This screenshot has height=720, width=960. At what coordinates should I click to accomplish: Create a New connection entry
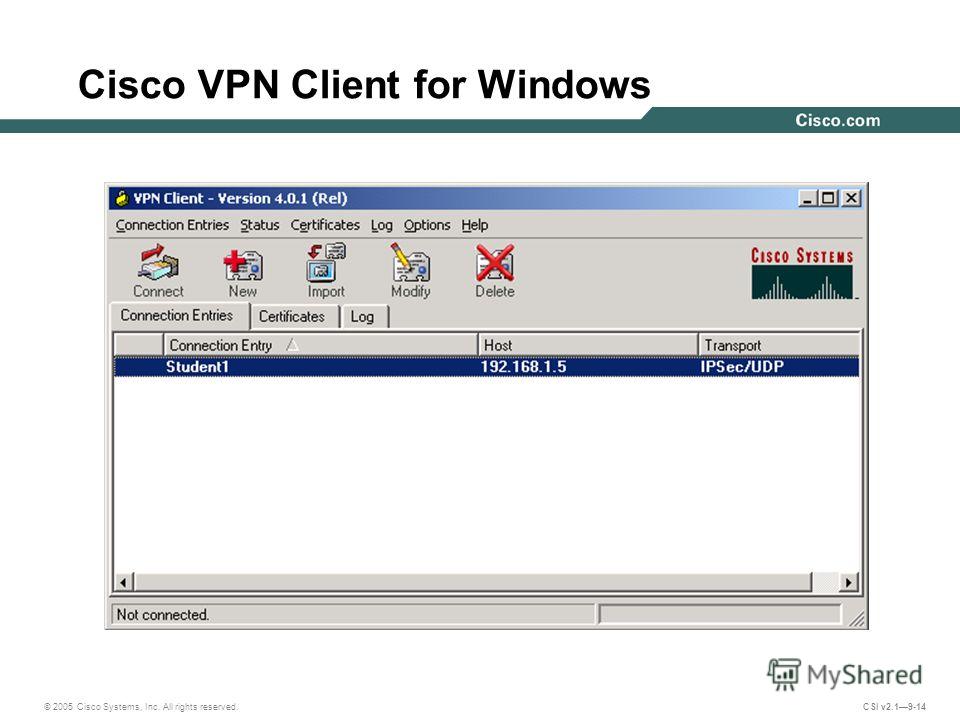(242, 271)
